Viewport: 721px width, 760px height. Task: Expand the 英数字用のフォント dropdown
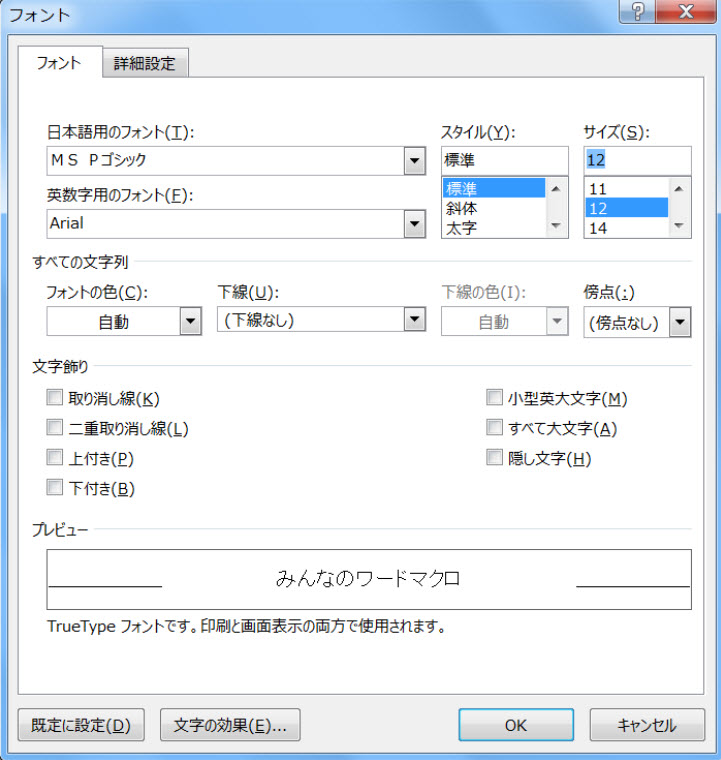coord(414,224)
